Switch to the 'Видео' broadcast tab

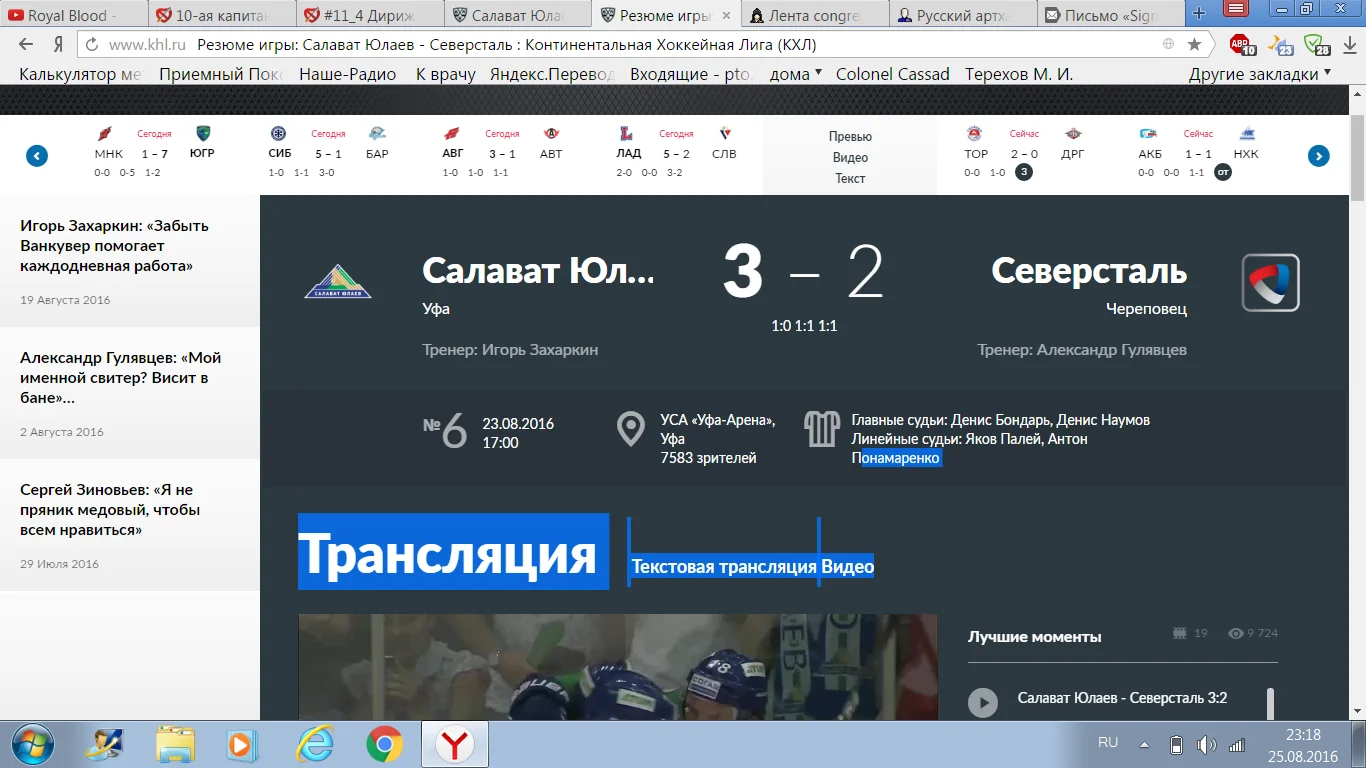tap(848, 567)
